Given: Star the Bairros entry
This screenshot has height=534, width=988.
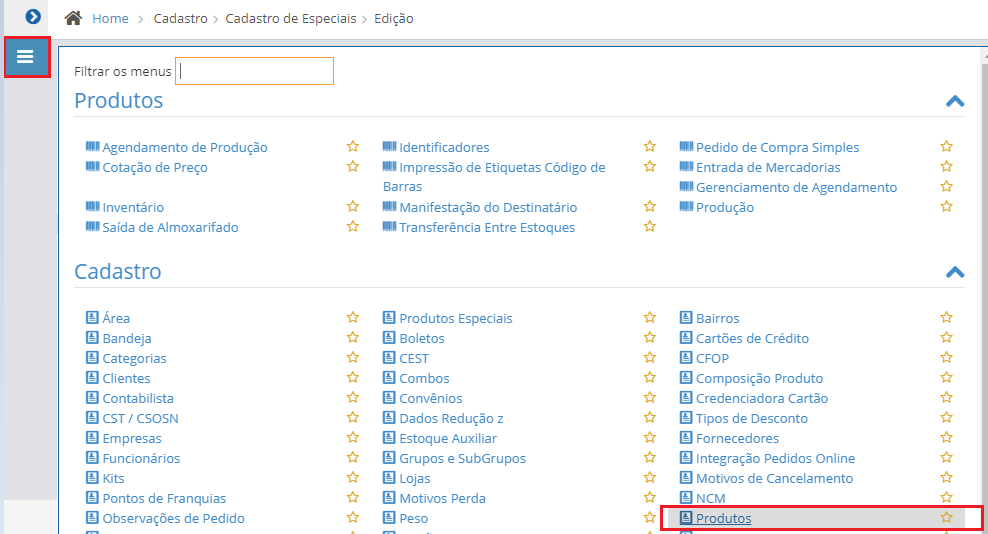Looking at the screenshot, I should 946,317.
